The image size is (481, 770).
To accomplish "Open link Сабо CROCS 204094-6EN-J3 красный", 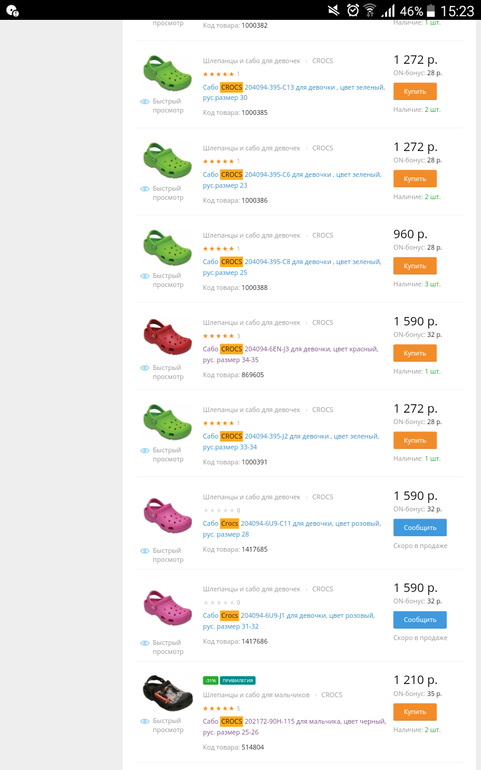I will click(290, 354).
